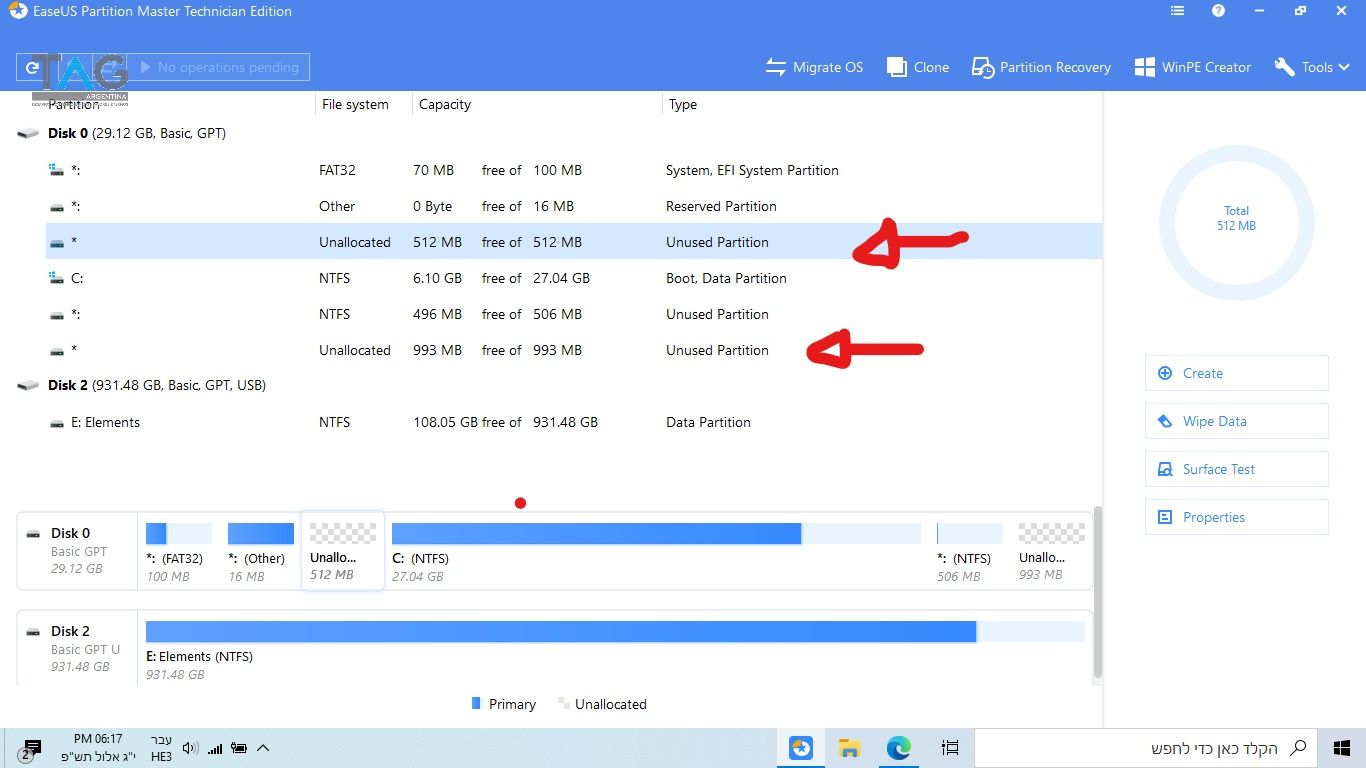
Task: Launch the Migrate OS wizard
Action: tap(814, 67)
